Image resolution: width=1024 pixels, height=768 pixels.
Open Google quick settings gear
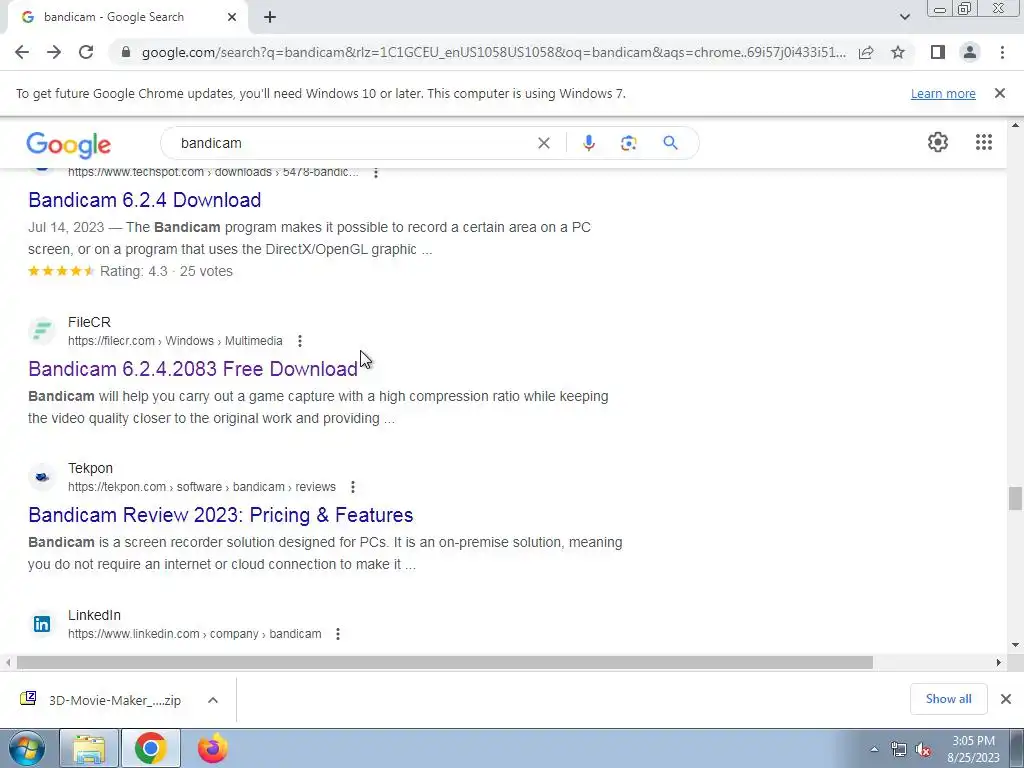tap(938, 142)
